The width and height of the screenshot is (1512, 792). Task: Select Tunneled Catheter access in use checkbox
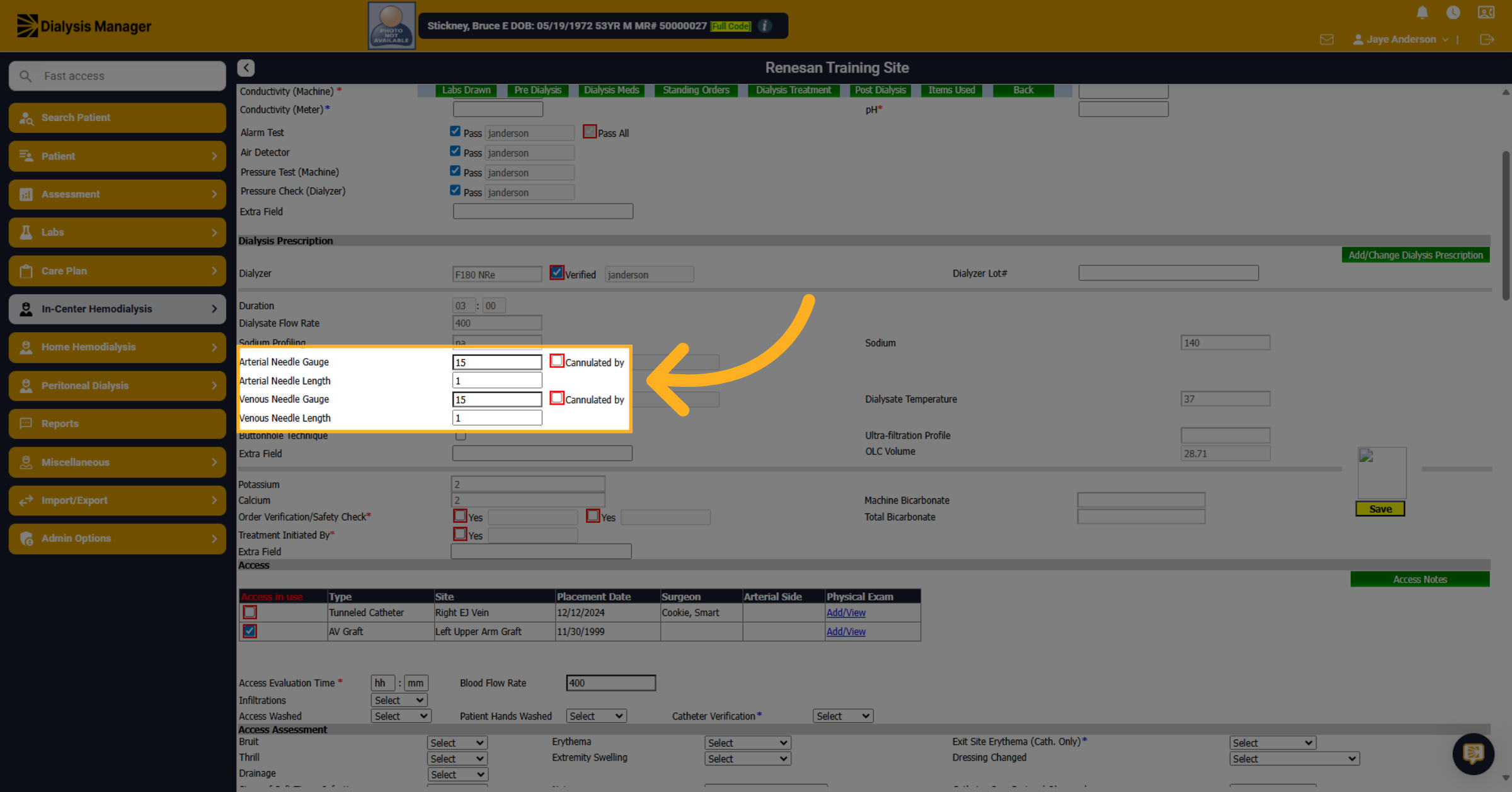(x=249, y=612)
